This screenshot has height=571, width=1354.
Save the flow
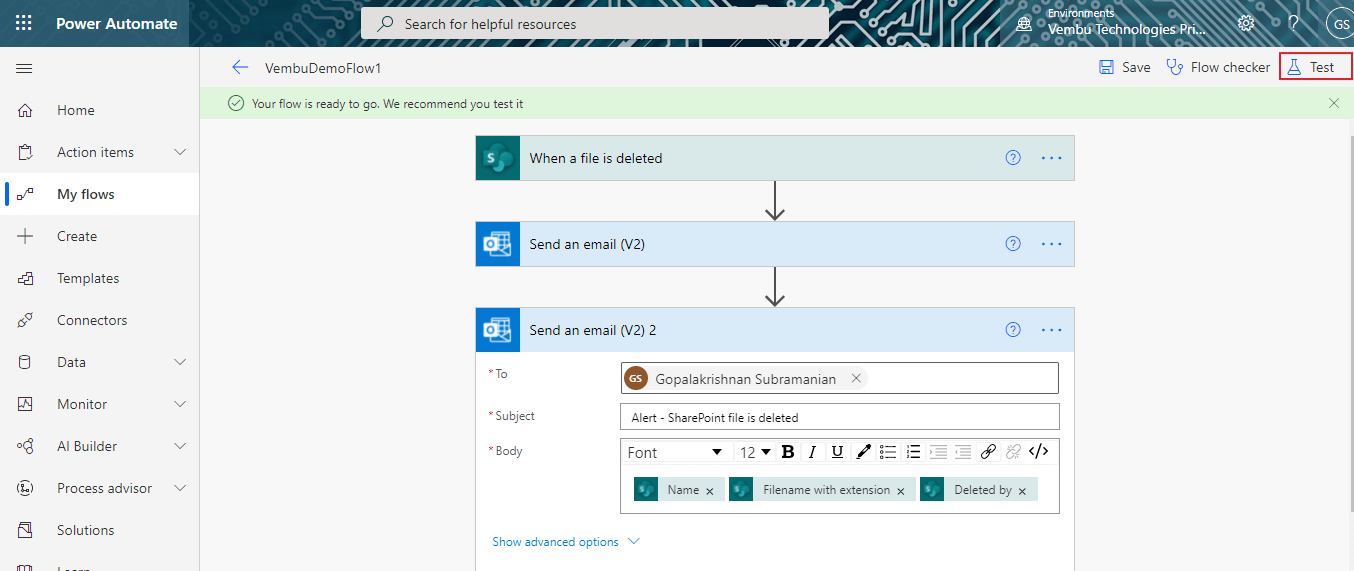click(1125, 67)
